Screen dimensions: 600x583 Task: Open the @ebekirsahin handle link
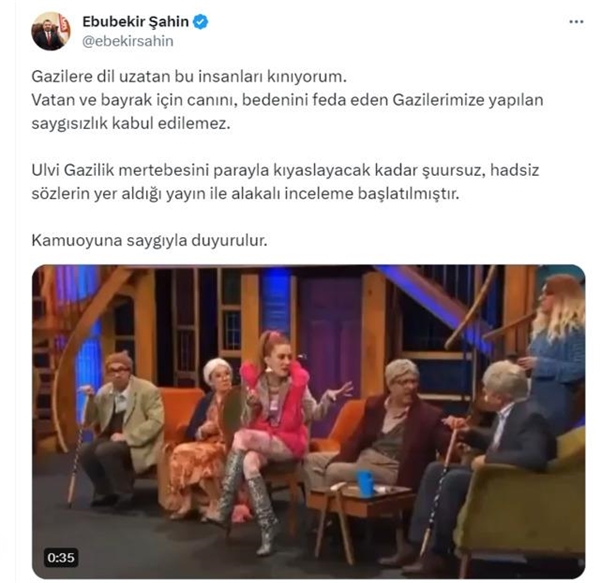point(128,41)
